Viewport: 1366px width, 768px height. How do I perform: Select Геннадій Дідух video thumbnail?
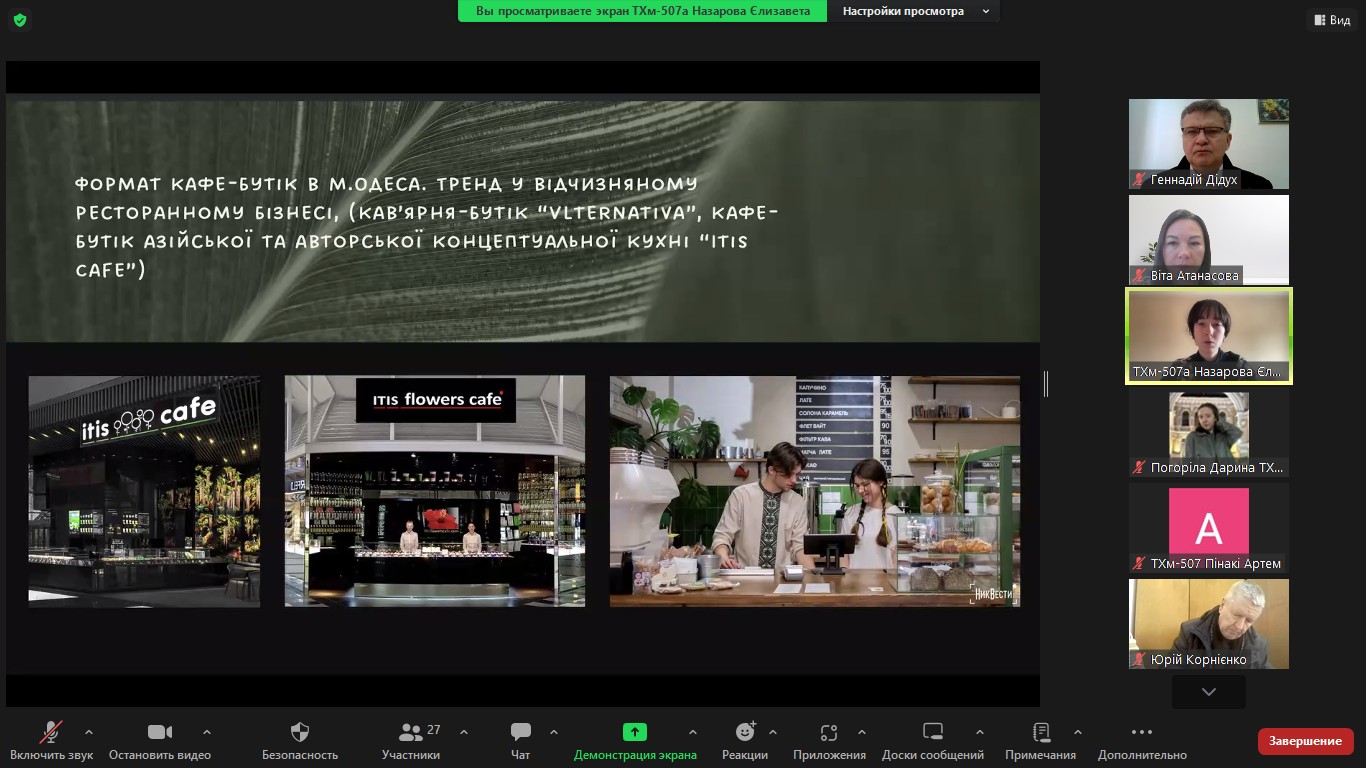[x=1208, y=144]
